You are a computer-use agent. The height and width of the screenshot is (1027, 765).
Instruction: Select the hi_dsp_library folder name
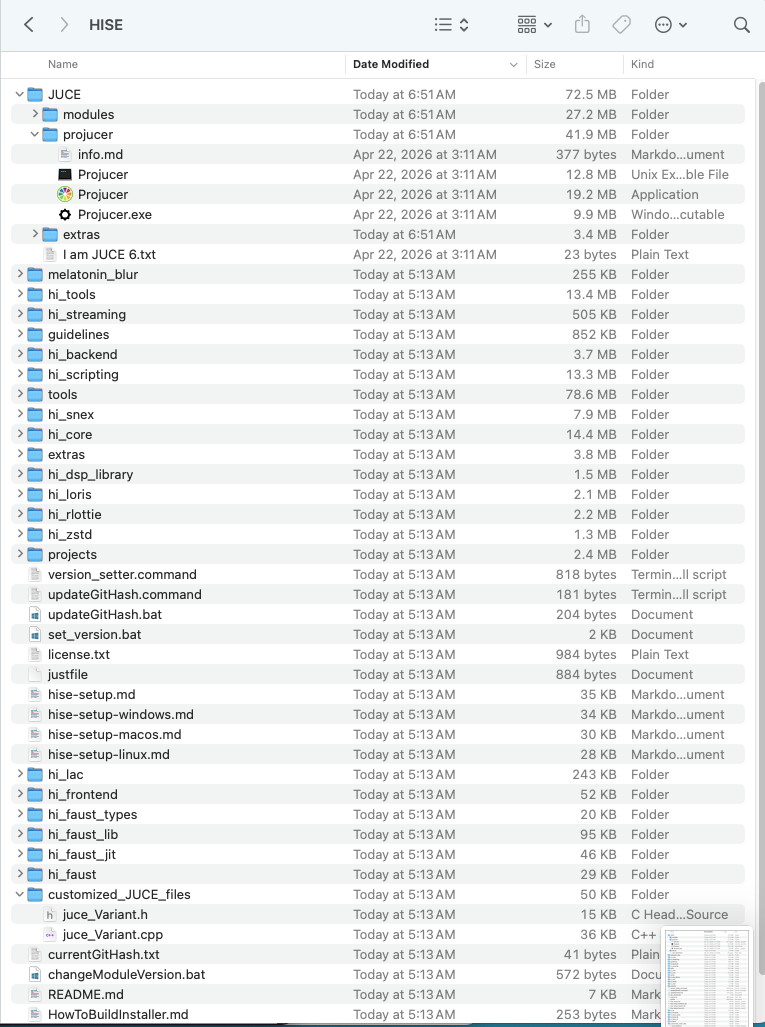click(90, 474)
